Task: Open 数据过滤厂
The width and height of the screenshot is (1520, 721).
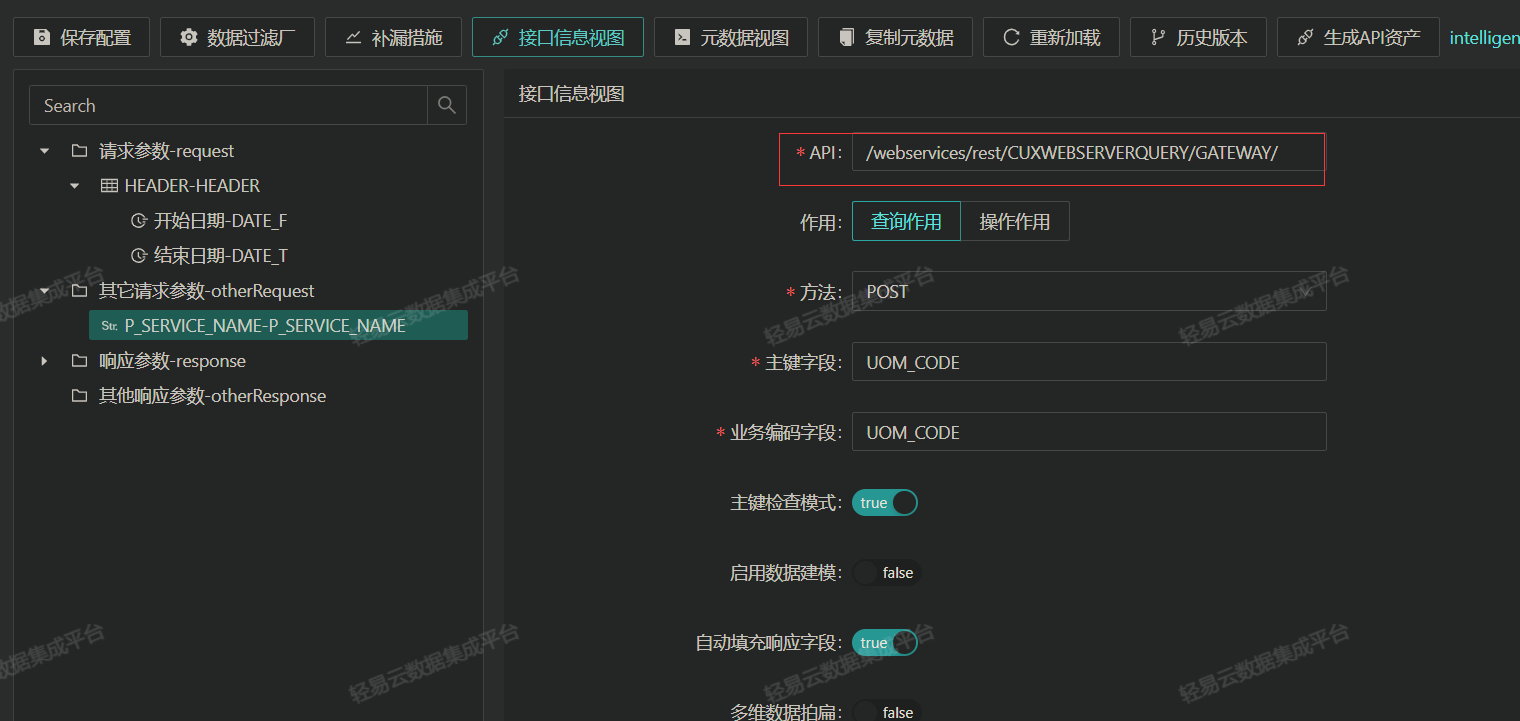Action: pos(237,37)
